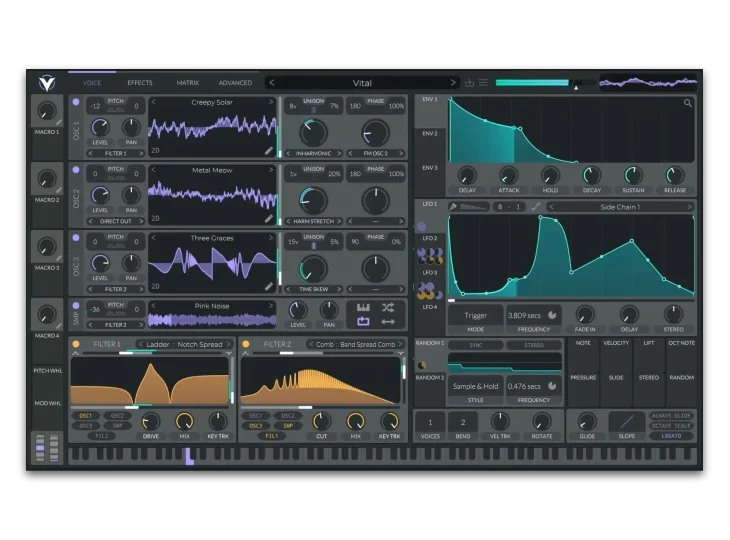The image size is (730, 540).
Task: Open LFO mode Trigger dropdown
Action: tap(475, 315)
